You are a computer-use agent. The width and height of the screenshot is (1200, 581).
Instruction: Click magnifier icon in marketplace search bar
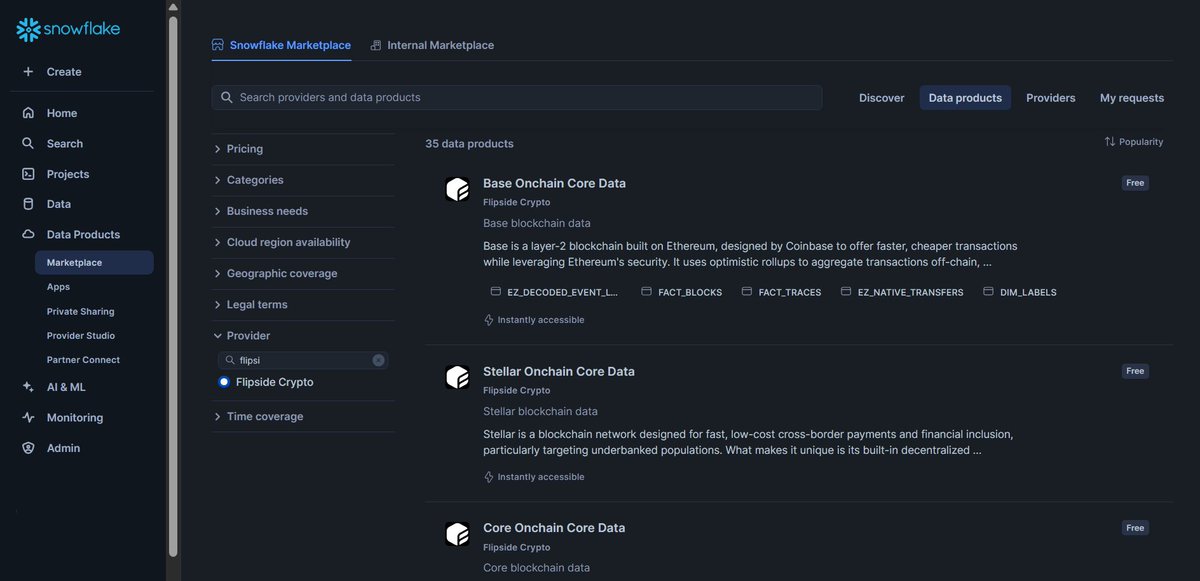(x=227, y=97)
